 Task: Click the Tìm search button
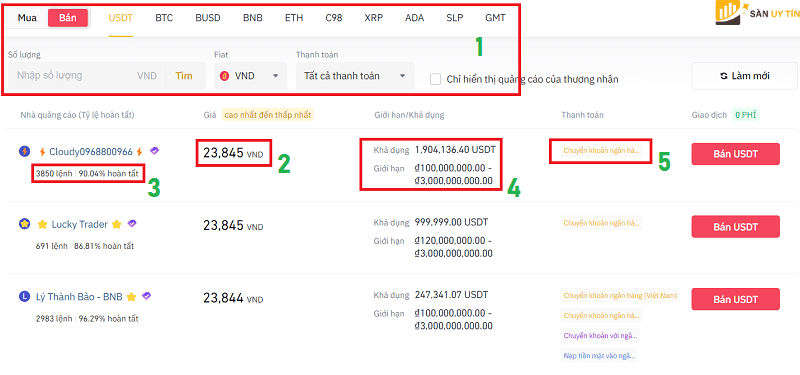point(184,76)
